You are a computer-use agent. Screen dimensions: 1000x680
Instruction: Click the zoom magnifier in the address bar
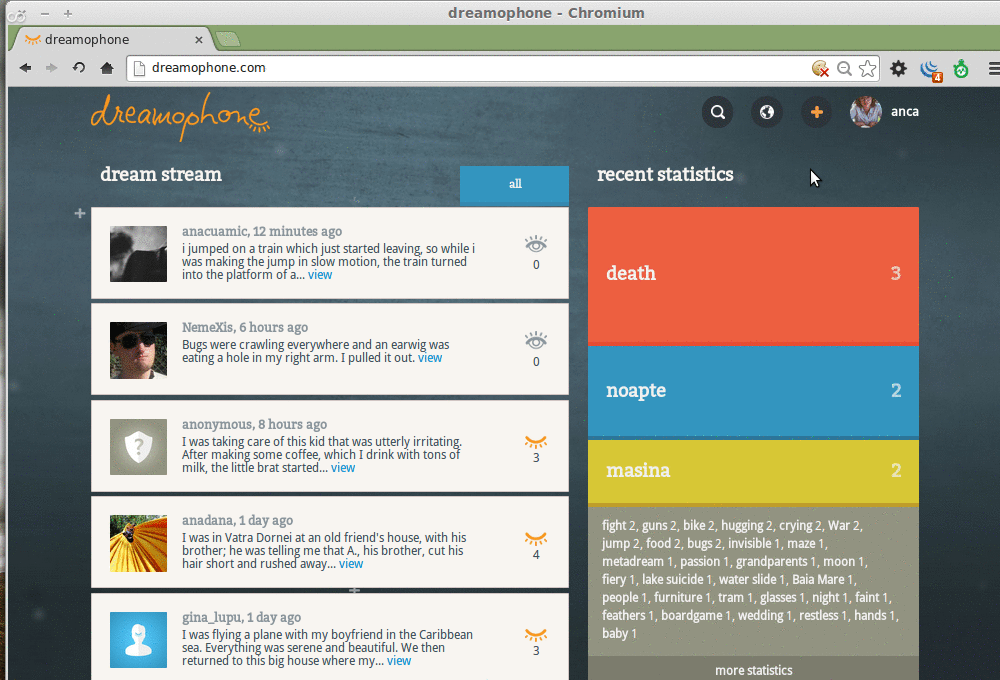(x=844, y=68)
